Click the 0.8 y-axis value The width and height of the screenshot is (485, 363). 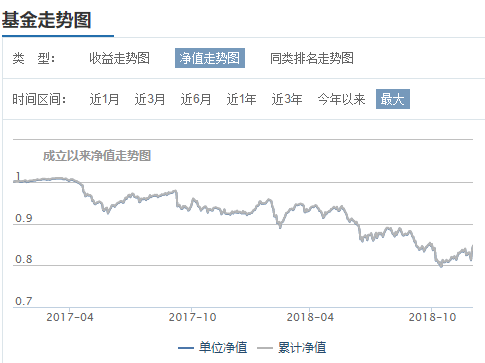click(x=24, y=259)
